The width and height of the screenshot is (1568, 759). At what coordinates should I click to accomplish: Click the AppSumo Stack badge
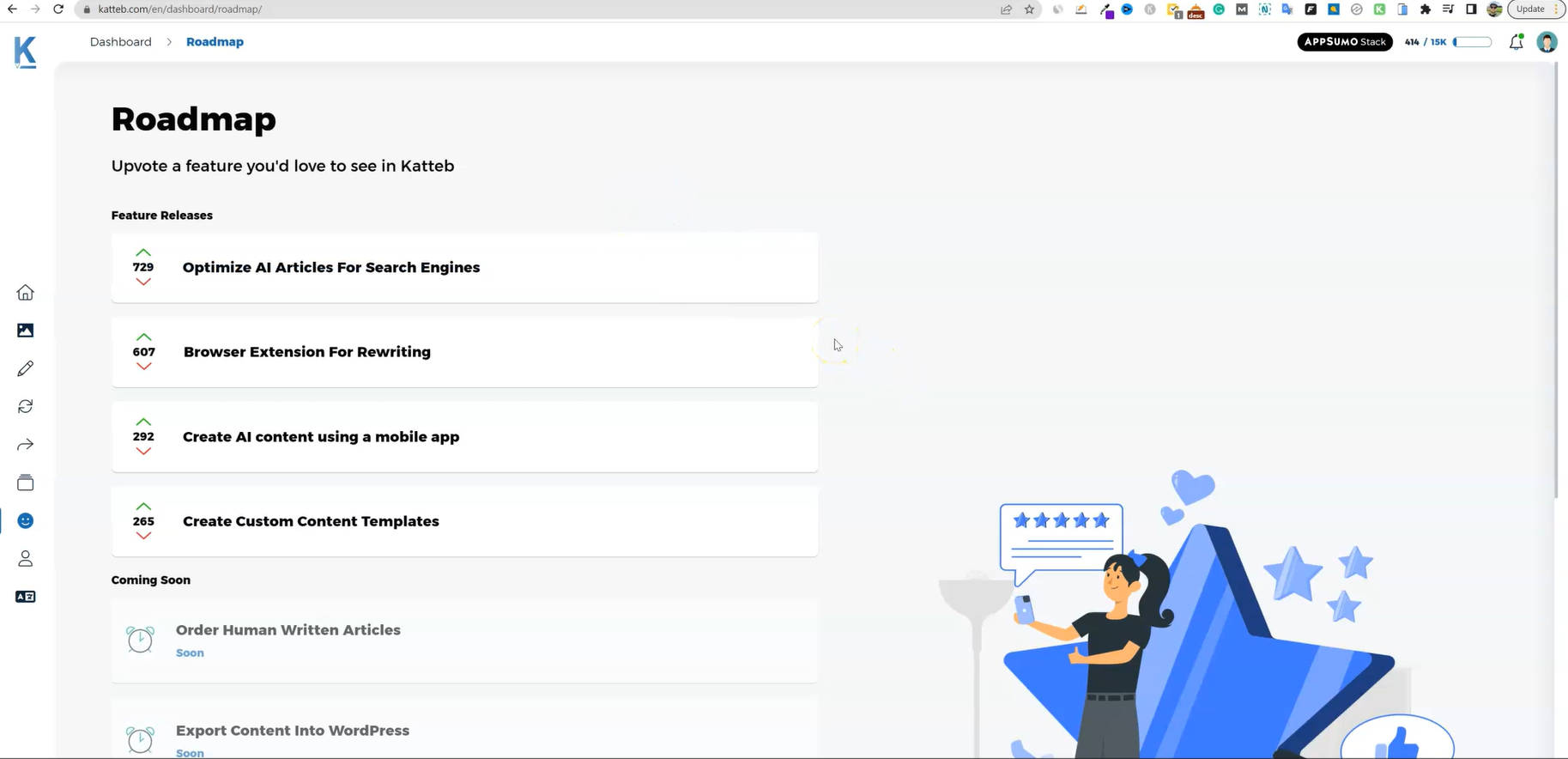(1344, 42)
